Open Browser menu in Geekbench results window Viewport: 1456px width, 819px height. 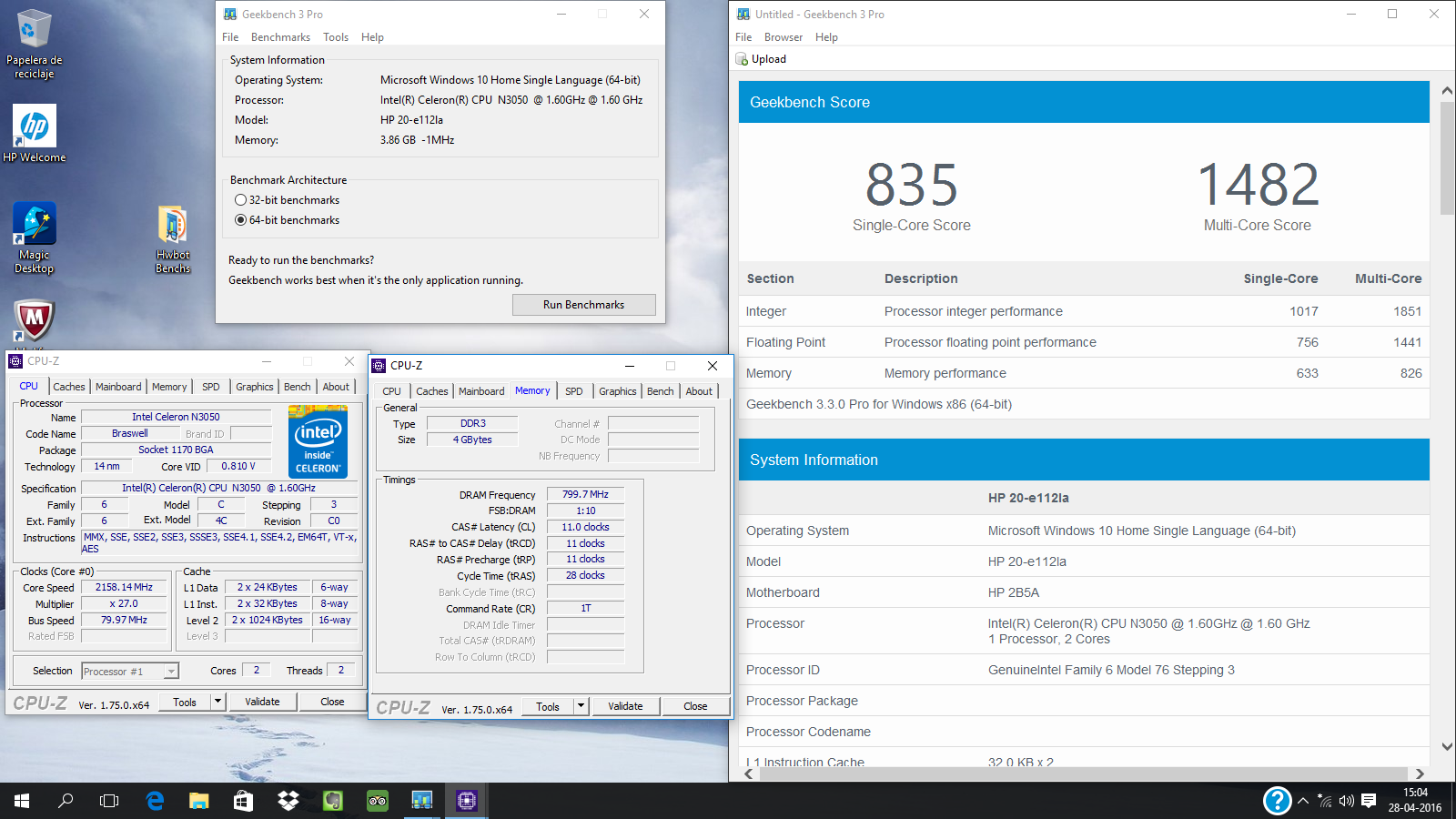[784, 37]
